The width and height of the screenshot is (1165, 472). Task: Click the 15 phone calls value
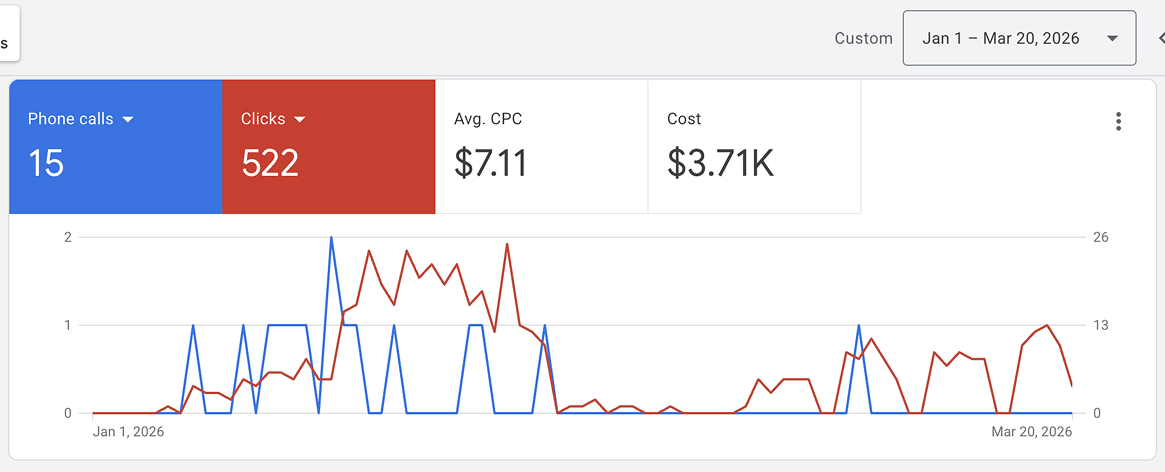tap(46, 163)
